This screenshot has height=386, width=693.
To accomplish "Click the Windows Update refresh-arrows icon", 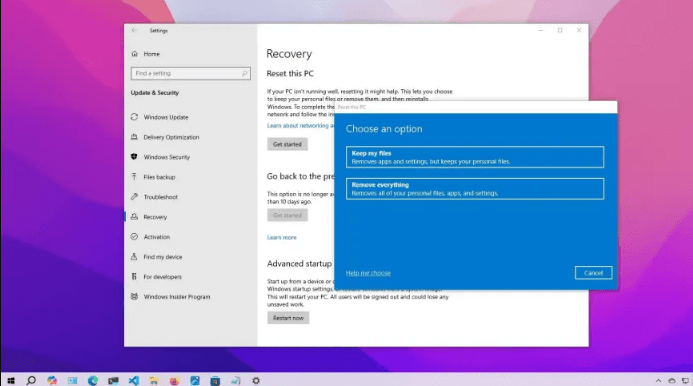I will tap(134, 117).
